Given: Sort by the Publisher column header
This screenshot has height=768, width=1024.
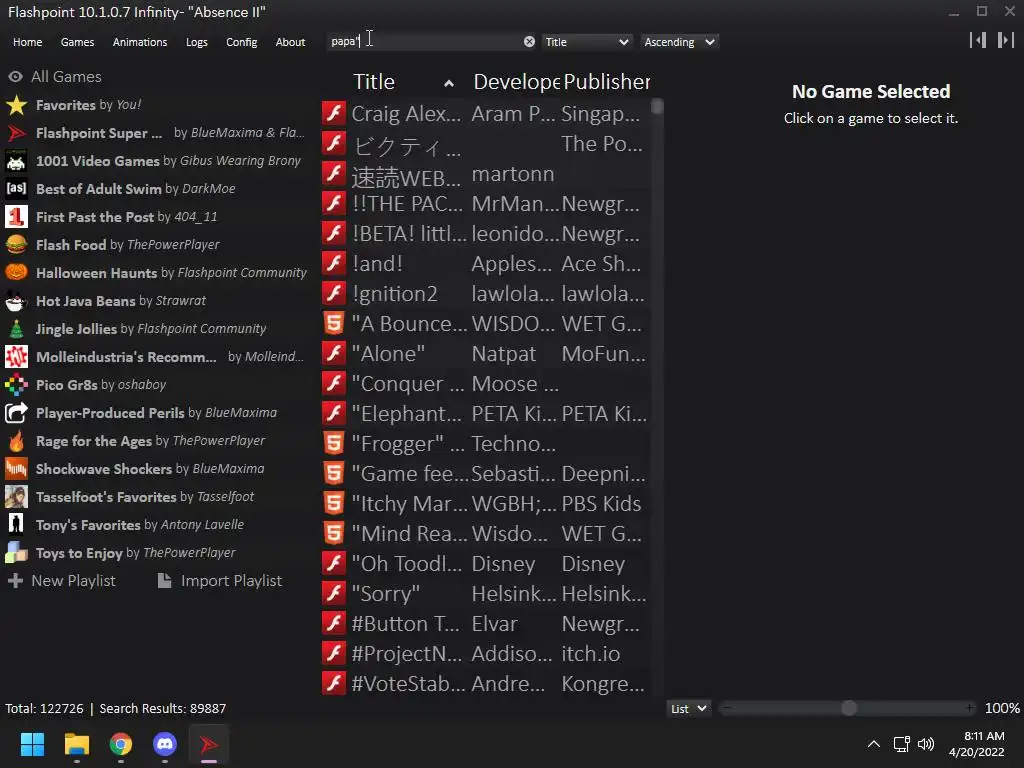Looking at the screenshot, I should click(x=606, y=82).
